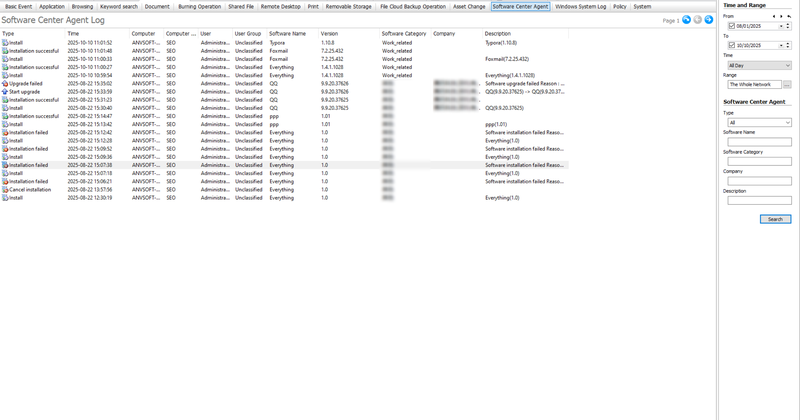Click icon of Installation successful at 11:00:27
The width and height of the screenshot is (800, 420).
5,67
